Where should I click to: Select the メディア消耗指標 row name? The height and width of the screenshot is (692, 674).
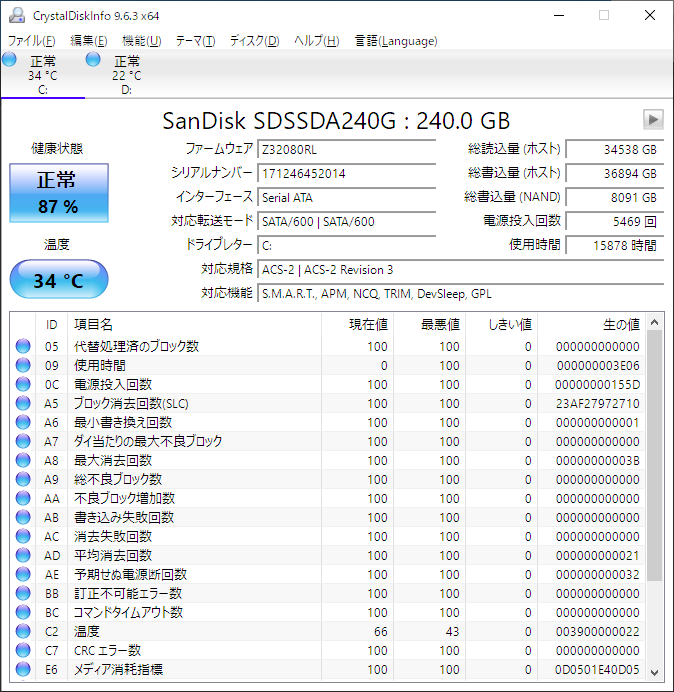pos(118,669)
